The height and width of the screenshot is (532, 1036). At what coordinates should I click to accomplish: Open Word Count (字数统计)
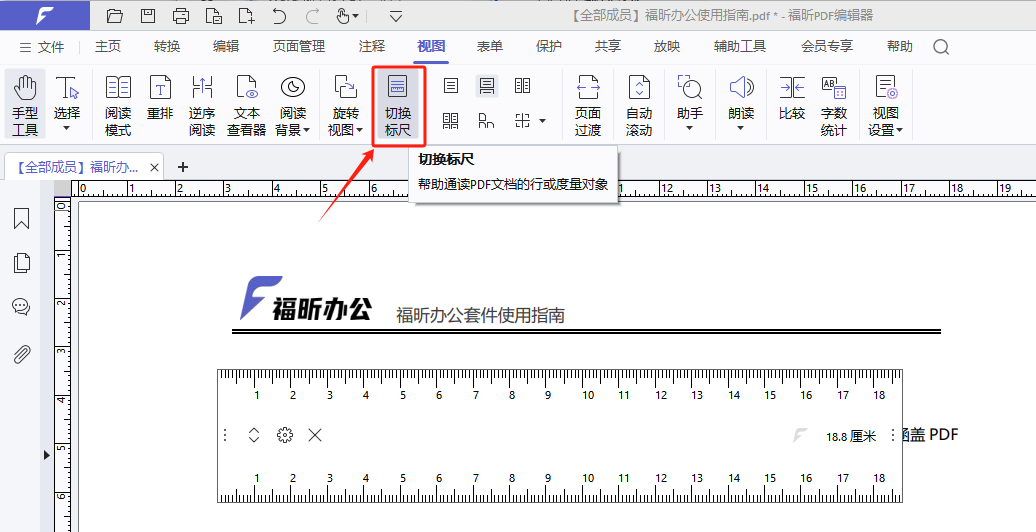[833, 104]
